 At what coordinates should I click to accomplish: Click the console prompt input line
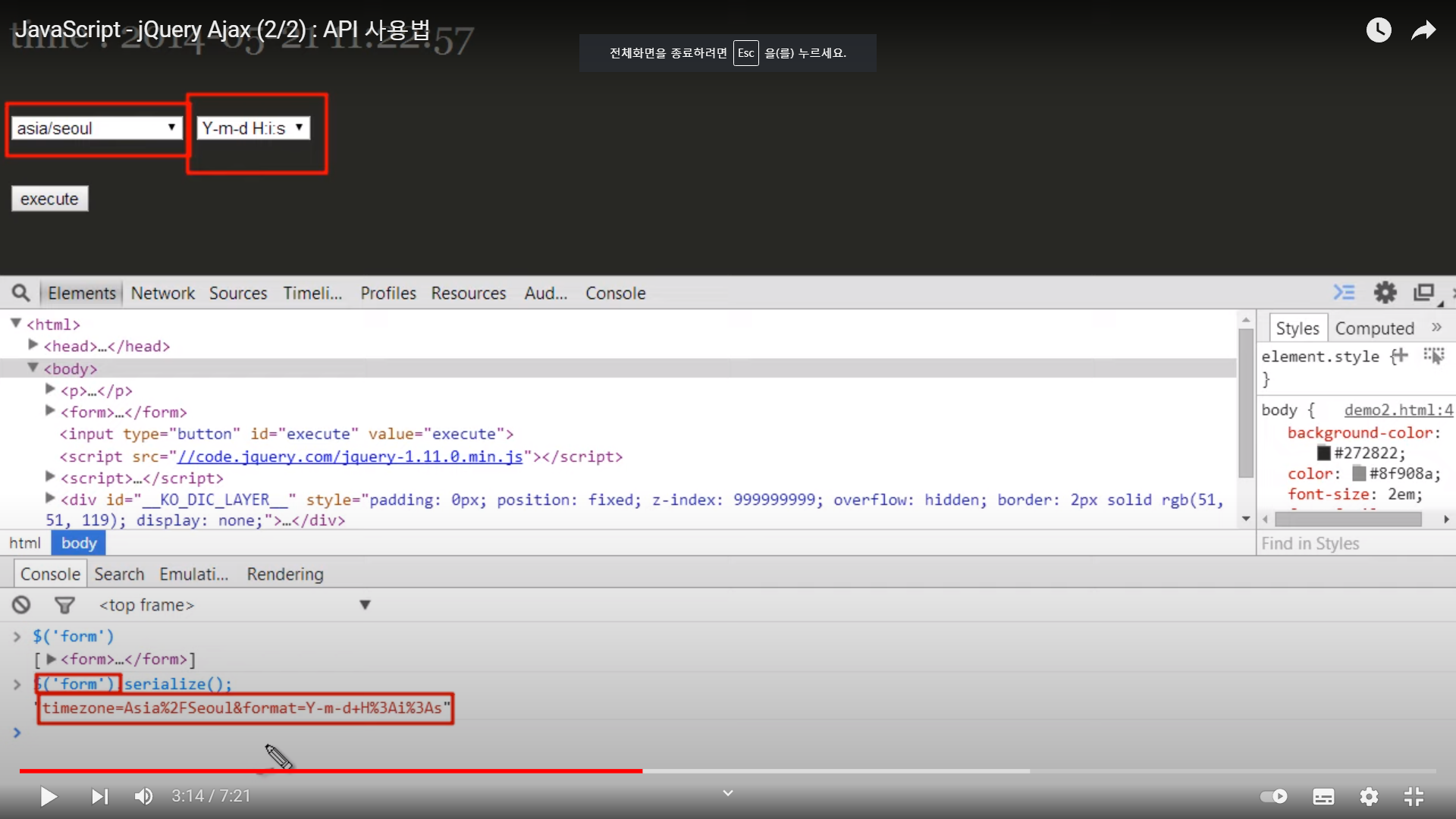coord(728,733)
